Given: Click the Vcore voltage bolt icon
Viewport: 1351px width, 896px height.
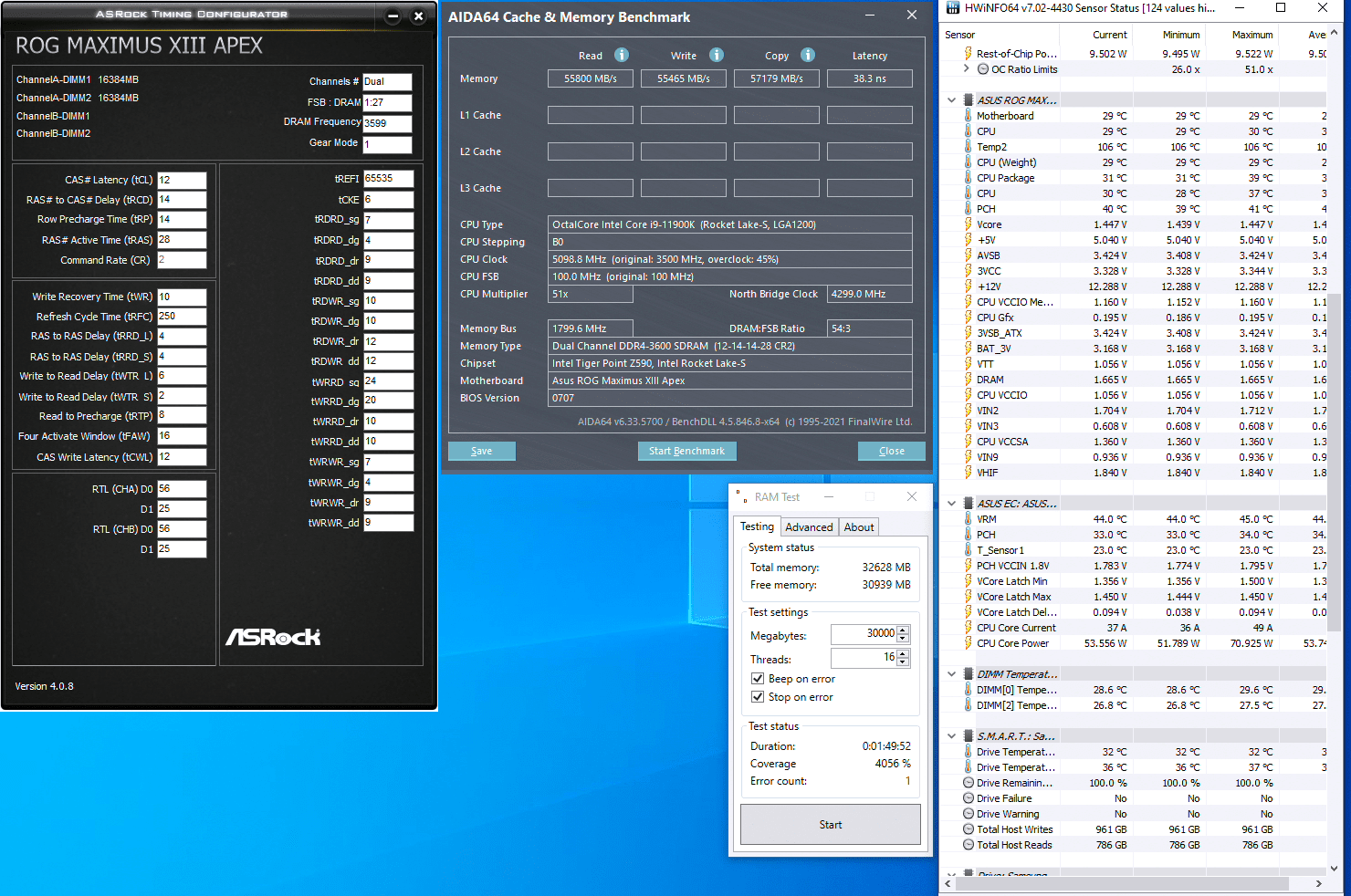Looking at the screenshot, I should click(968, 224).
